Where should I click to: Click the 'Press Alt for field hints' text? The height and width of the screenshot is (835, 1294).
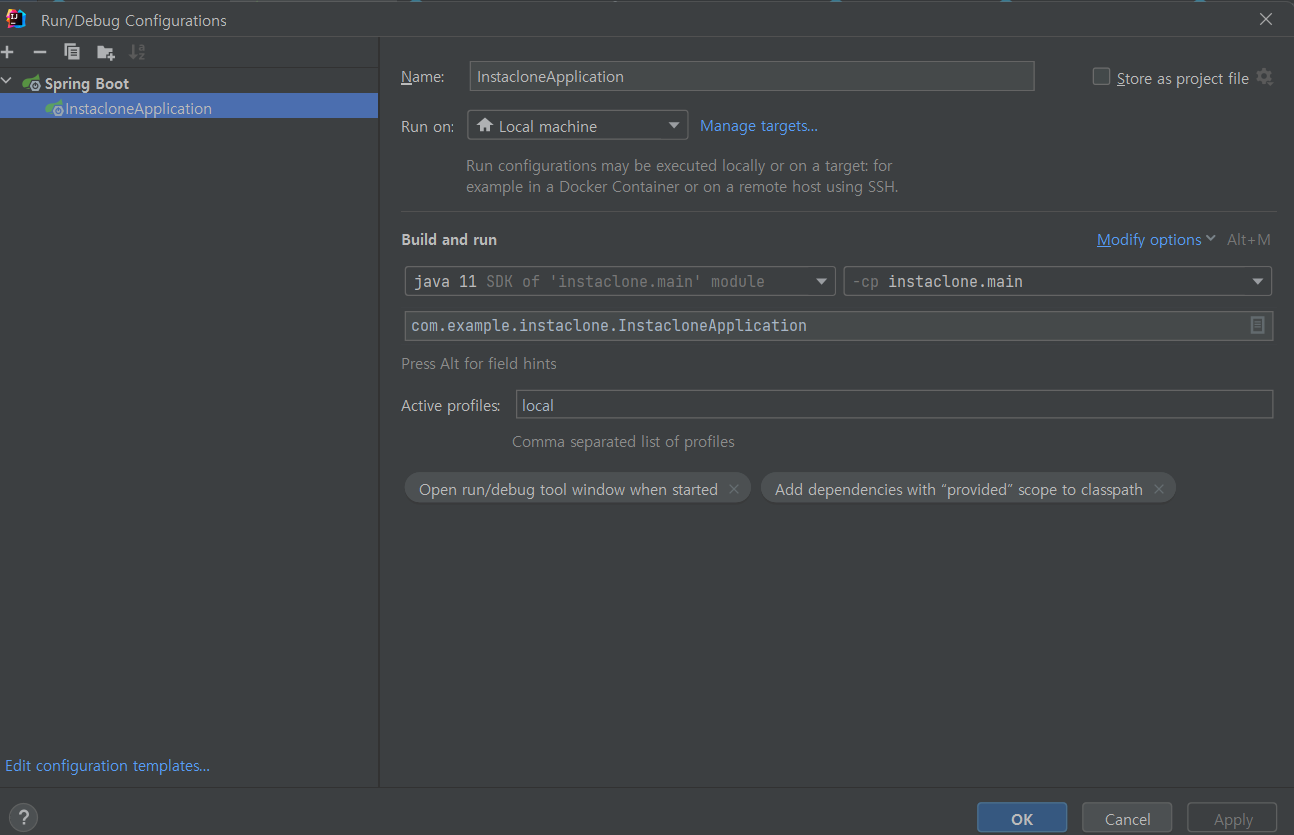479,363
